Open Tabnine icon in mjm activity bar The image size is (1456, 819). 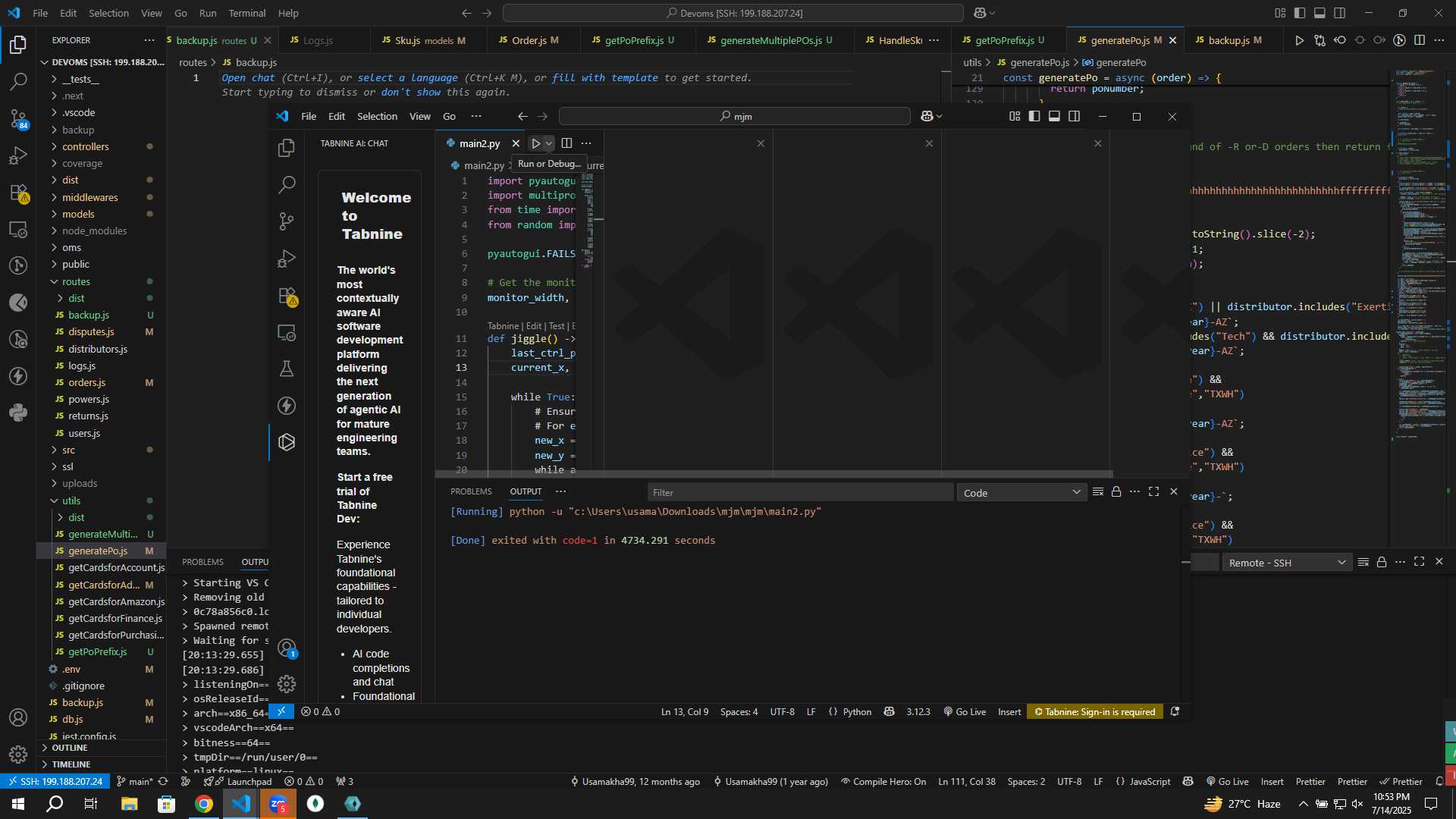[287, 442]
